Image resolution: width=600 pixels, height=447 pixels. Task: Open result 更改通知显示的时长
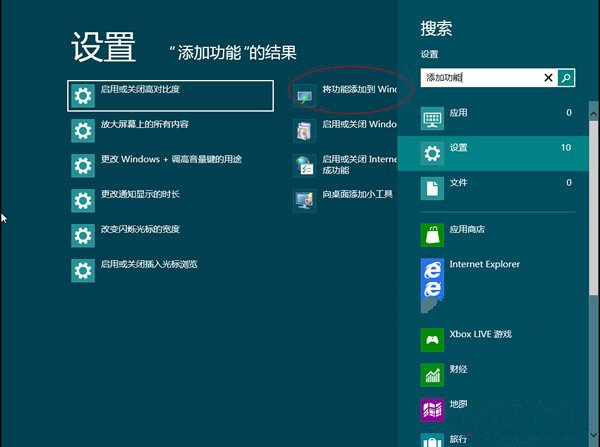pos(140,194)
